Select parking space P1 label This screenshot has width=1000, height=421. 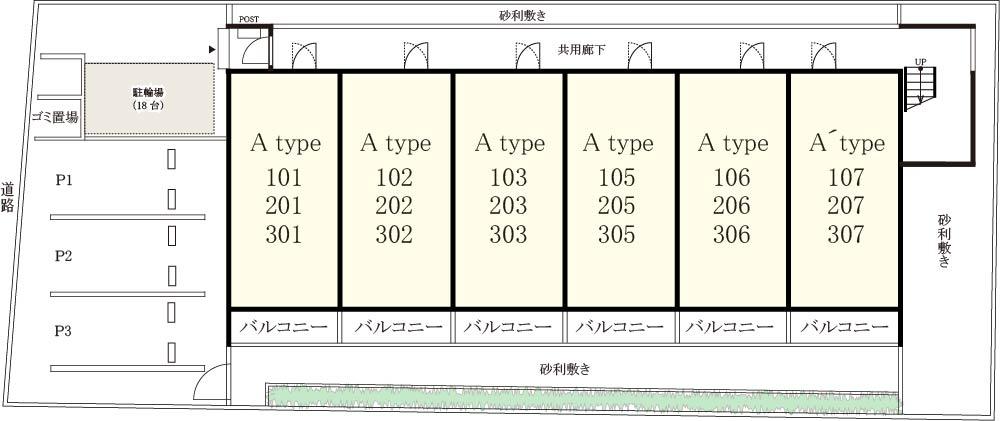click(x=63, y=181)
